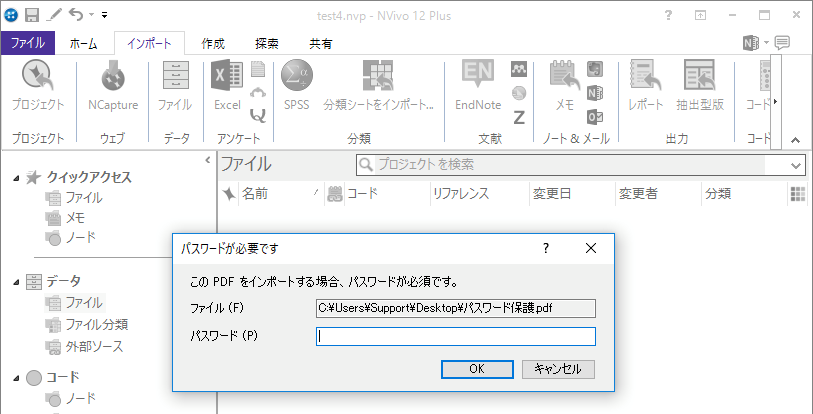Collapse the データ section in navigation
813x414 pixels.
tap(16, 282)
